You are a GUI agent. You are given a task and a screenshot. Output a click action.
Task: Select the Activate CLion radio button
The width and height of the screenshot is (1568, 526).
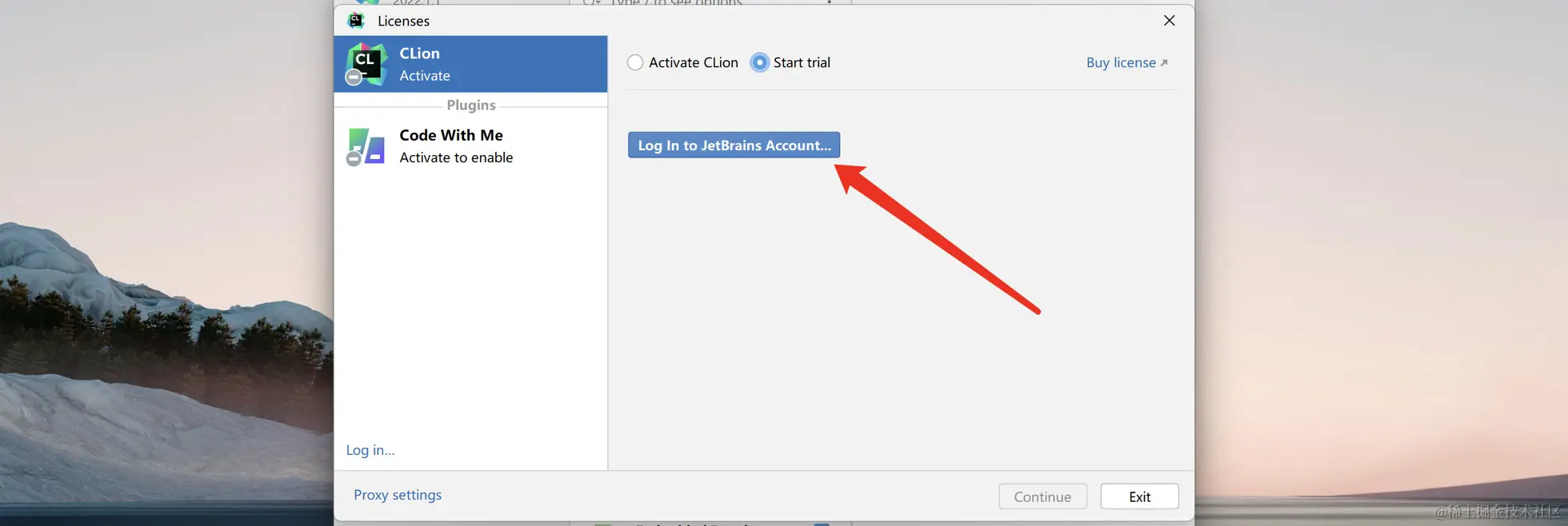pyautogui.click(x=635, y=62)
